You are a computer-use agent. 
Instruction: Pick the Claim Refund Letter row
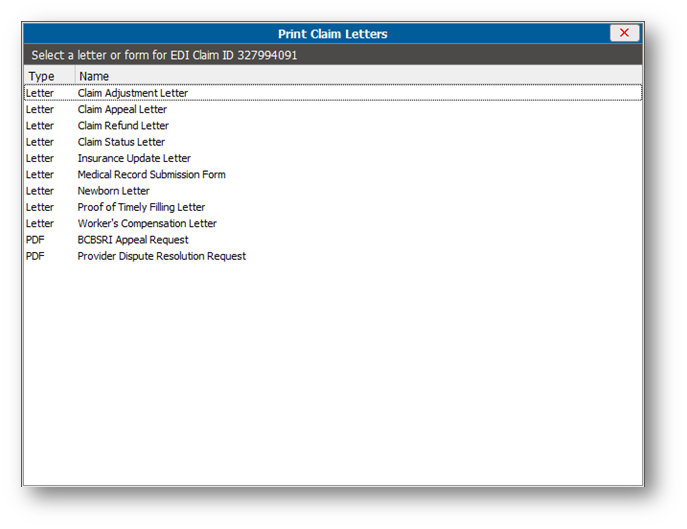123,126
